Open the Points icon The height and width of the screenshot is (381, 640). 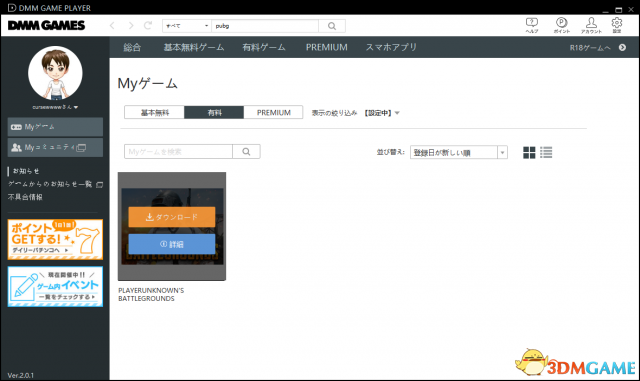[562, 25]
